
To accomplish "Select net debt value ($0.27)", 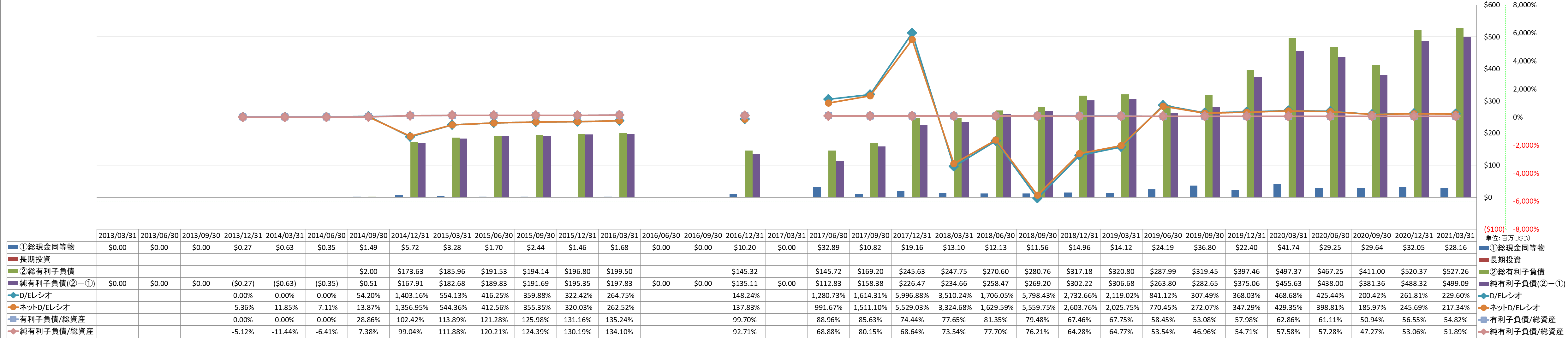I will tap(243, 284).
